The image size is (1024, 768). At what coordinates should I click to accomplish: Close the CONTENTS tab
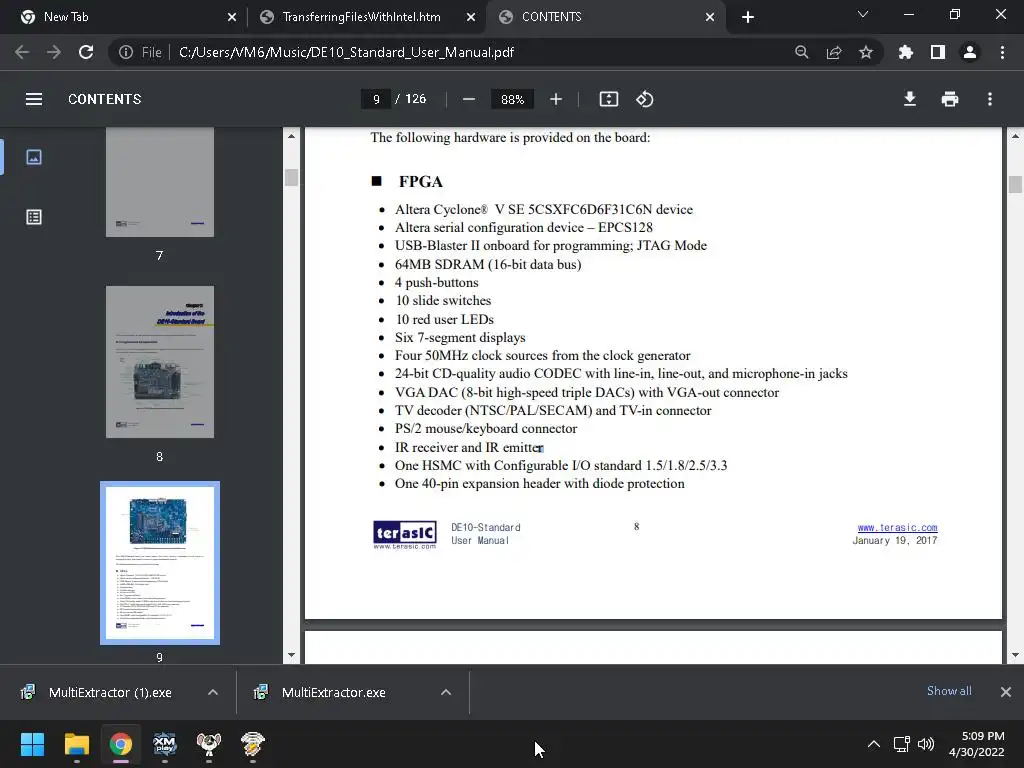710,17
